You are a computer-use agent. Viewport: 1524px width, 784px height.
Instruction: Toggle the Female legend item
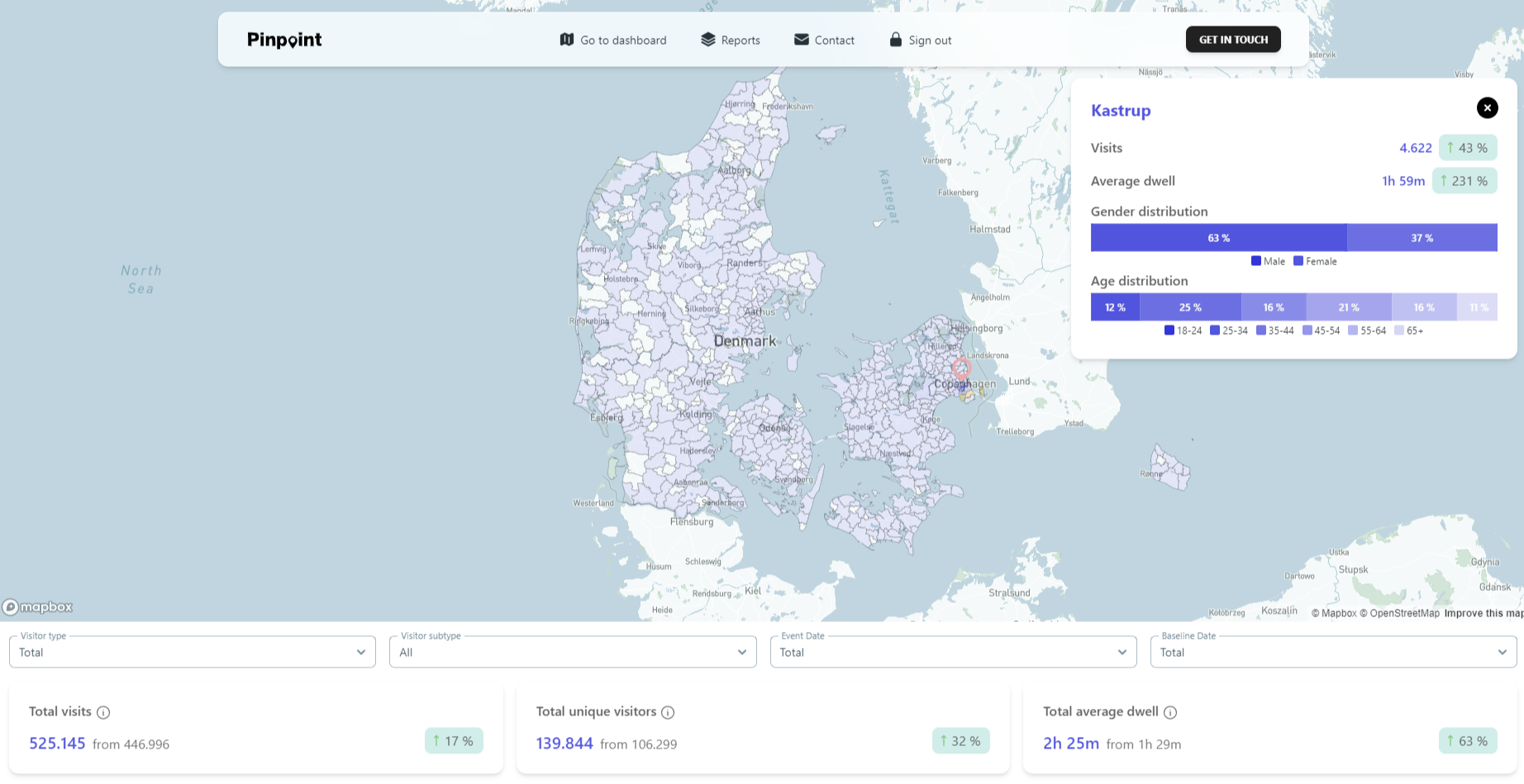click(1315, 261)
